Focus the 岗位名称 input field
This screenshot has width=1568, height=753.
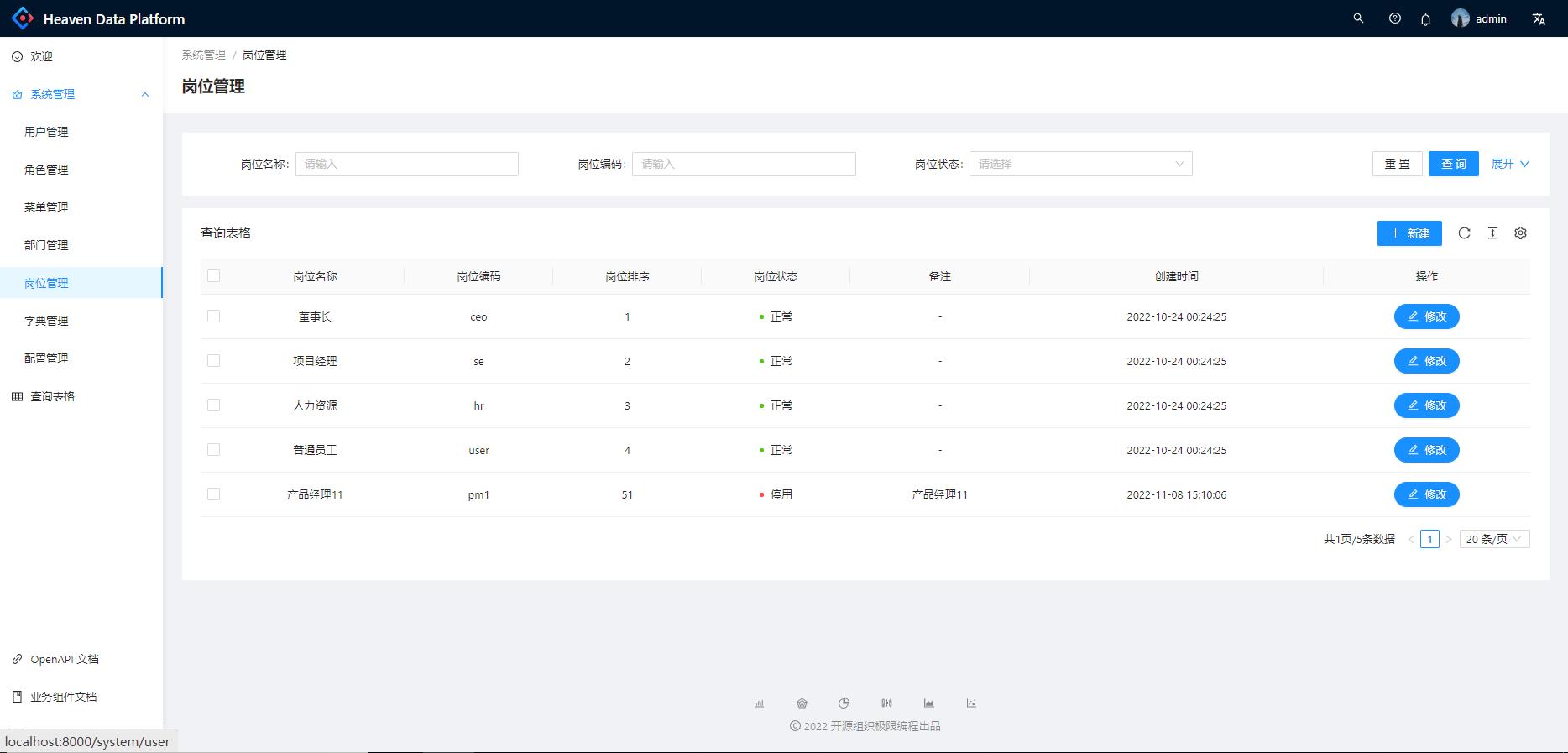[x=407, y=164]
